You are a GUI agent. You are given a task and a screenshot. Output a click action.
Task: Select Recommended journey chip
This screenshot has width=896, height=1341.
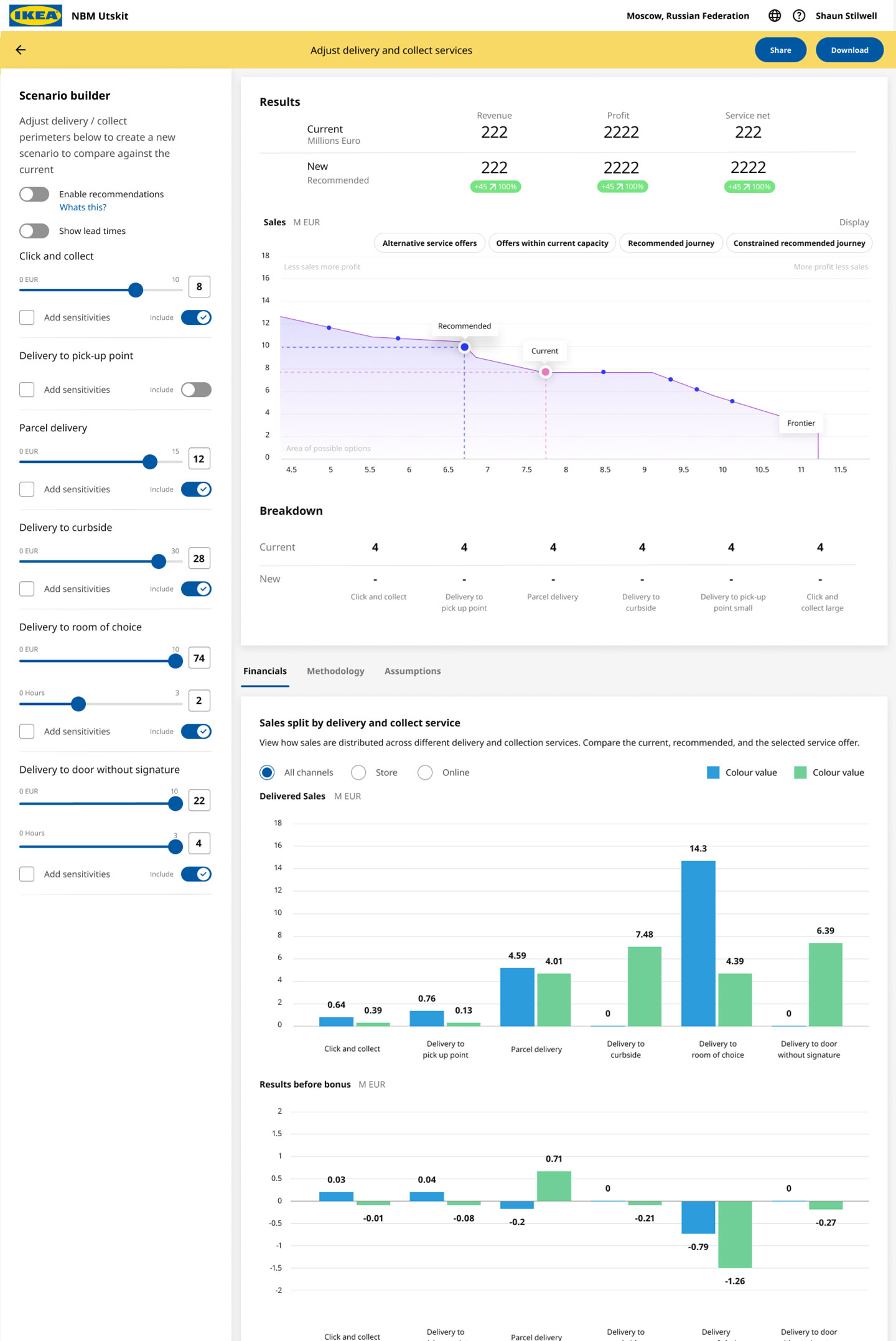point(671,243)
